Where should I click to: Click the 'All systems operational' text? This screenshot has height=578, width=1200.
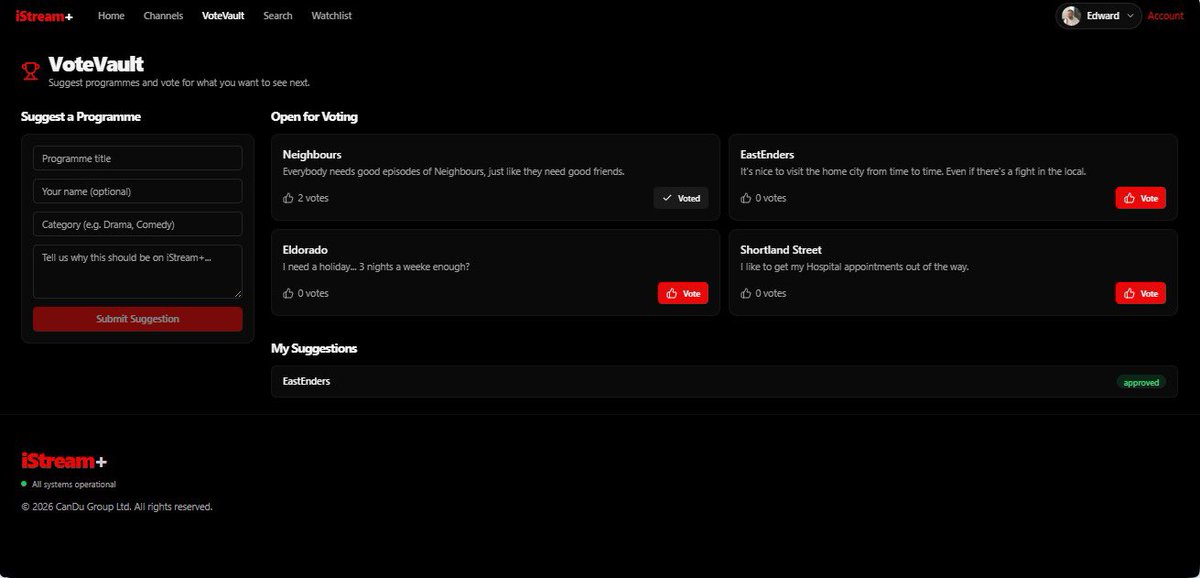tap(74, 484)
